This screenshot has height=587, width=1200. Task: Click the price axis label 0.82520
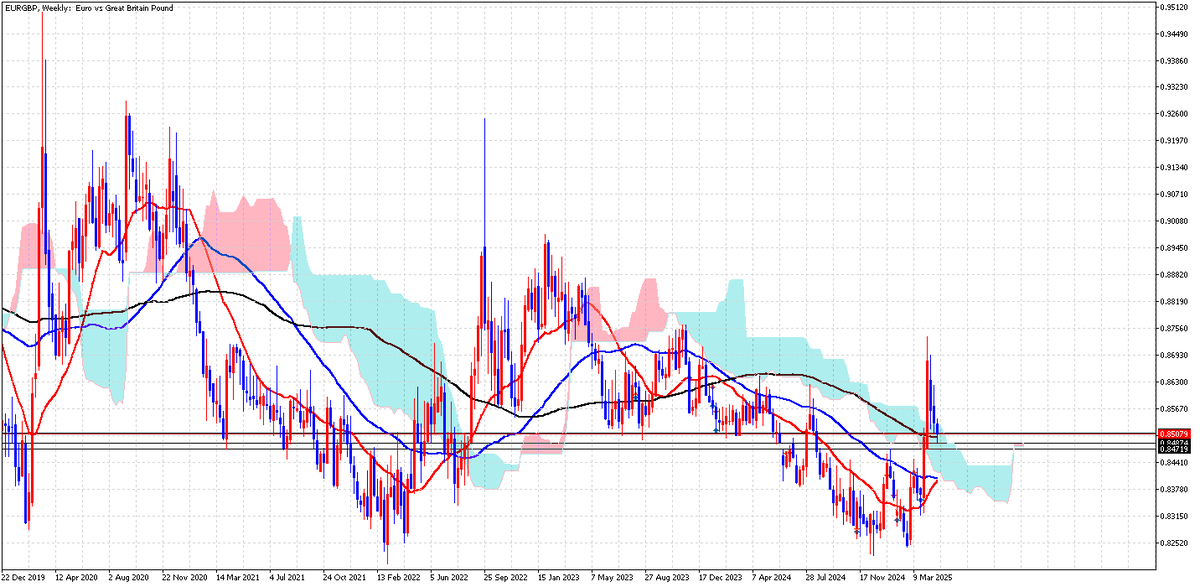1175,542
